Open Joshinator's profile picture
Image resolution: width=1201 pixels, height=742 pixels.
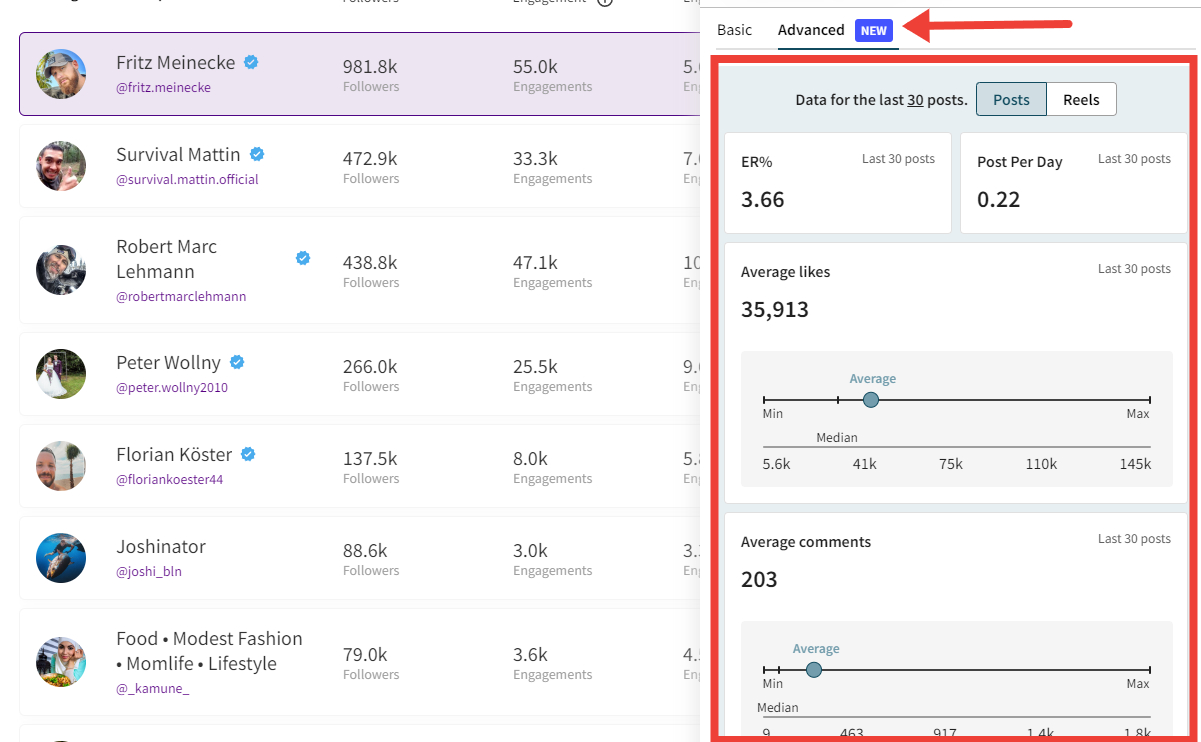click(61, 558)
